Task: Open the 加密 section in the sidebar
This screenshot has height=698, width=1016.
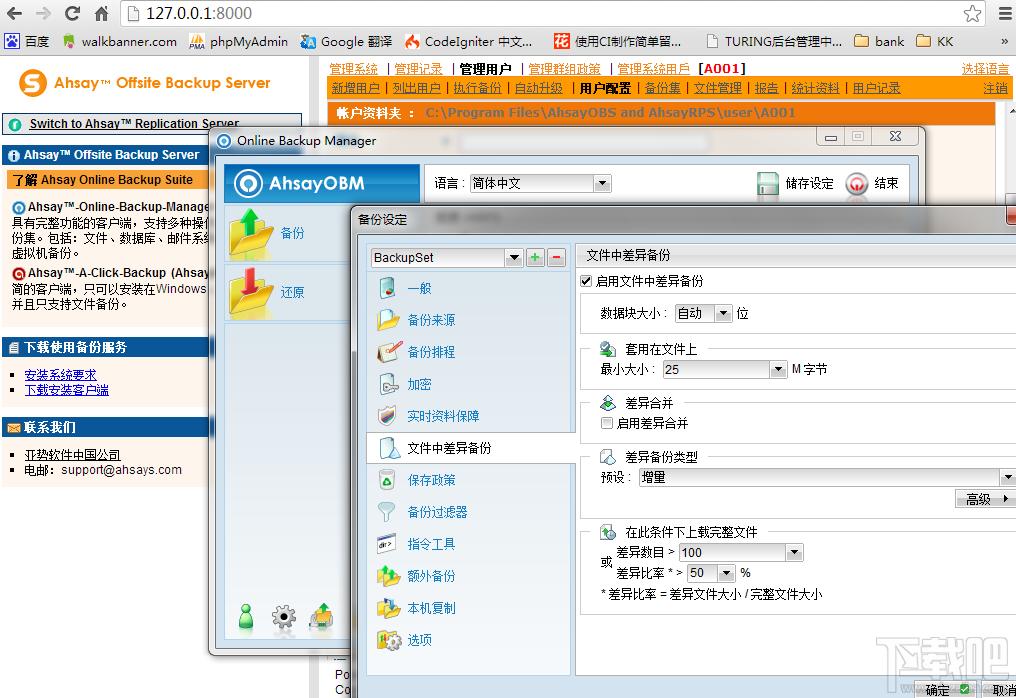Action: (419, 384)
